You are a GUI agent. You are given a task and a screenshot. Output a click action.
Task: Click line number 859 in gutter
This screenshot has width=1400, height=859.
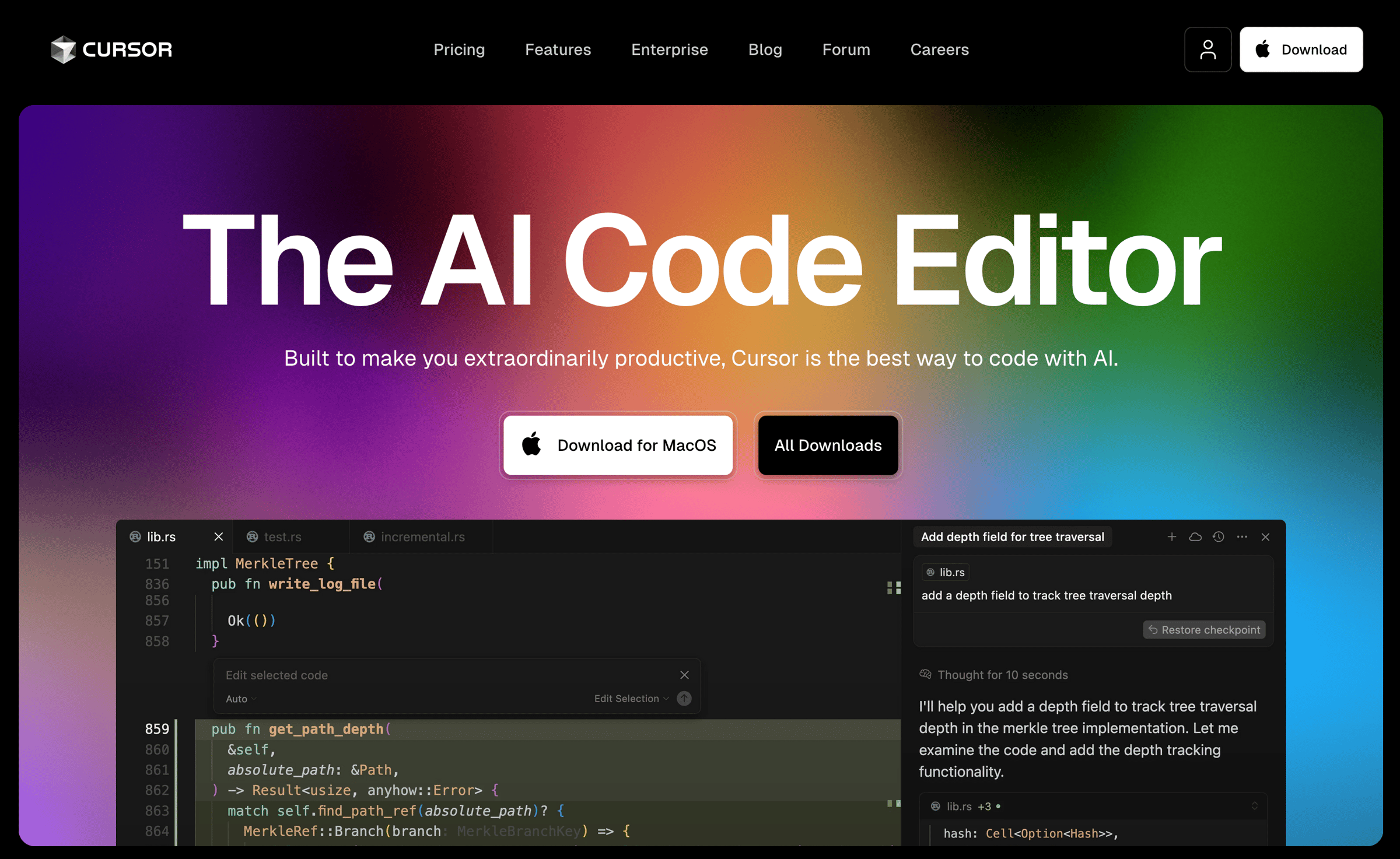click(x=157, y=729)
